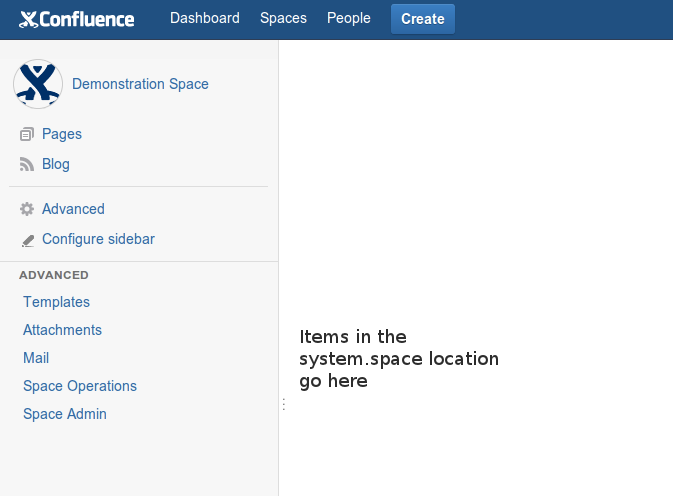Open the Spaces menu
This screenshot has height=496, width=673.
click(283, 18)
